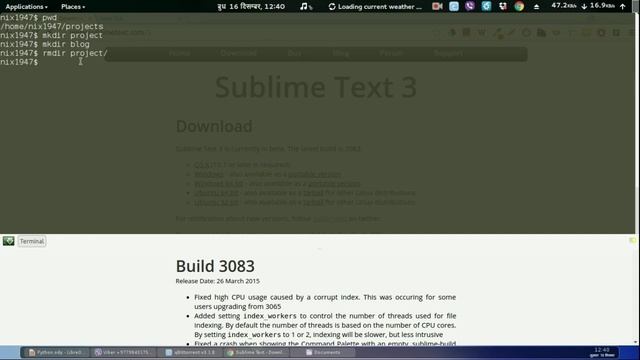Open Forum in the Sublime site navigation
Image resolution: width=640 pixels, height=360 pixels.
pos(391,53)
